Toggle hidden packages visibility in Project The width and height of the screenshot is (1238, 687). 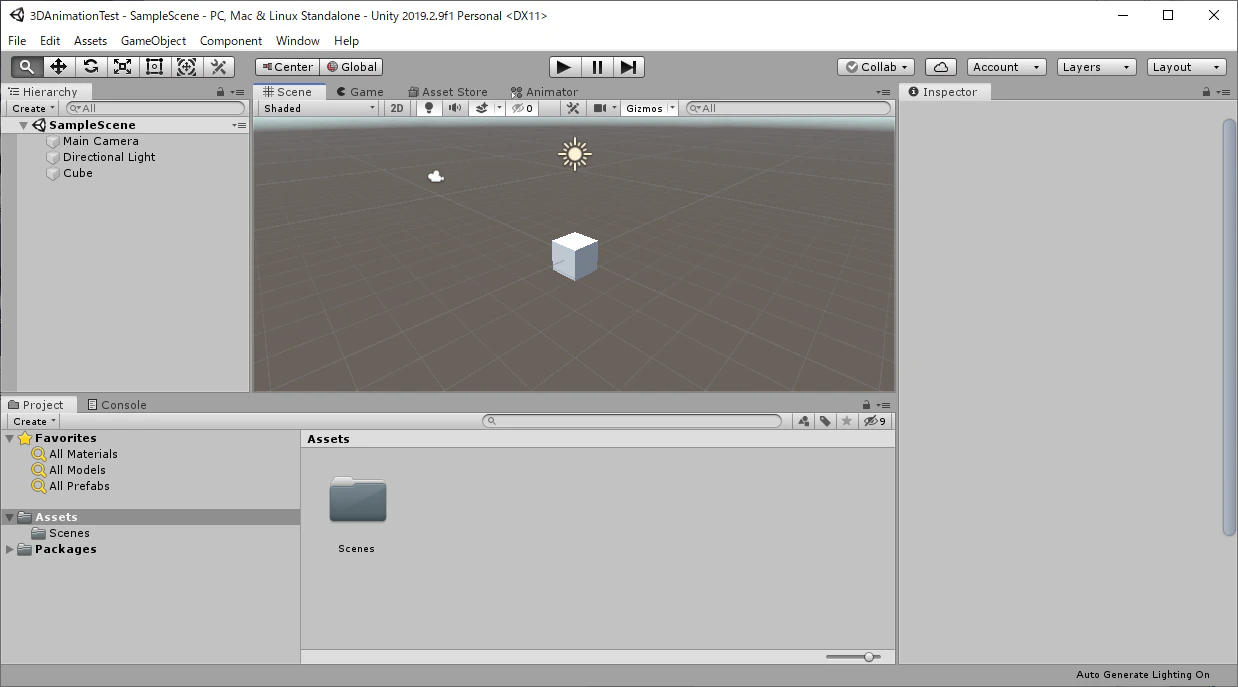pyautogui.click(x=874, y=421)
